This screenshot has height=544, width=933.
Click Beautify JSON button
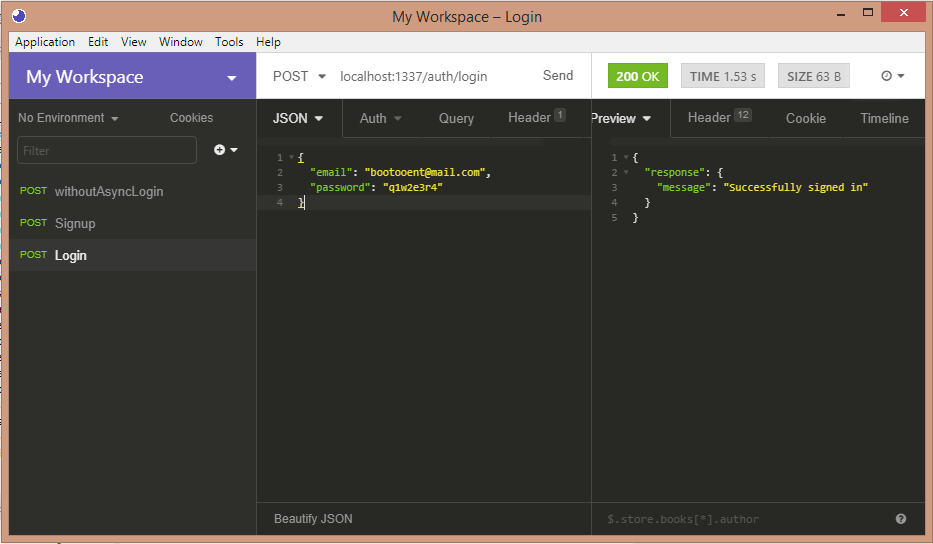coord(313,519)
